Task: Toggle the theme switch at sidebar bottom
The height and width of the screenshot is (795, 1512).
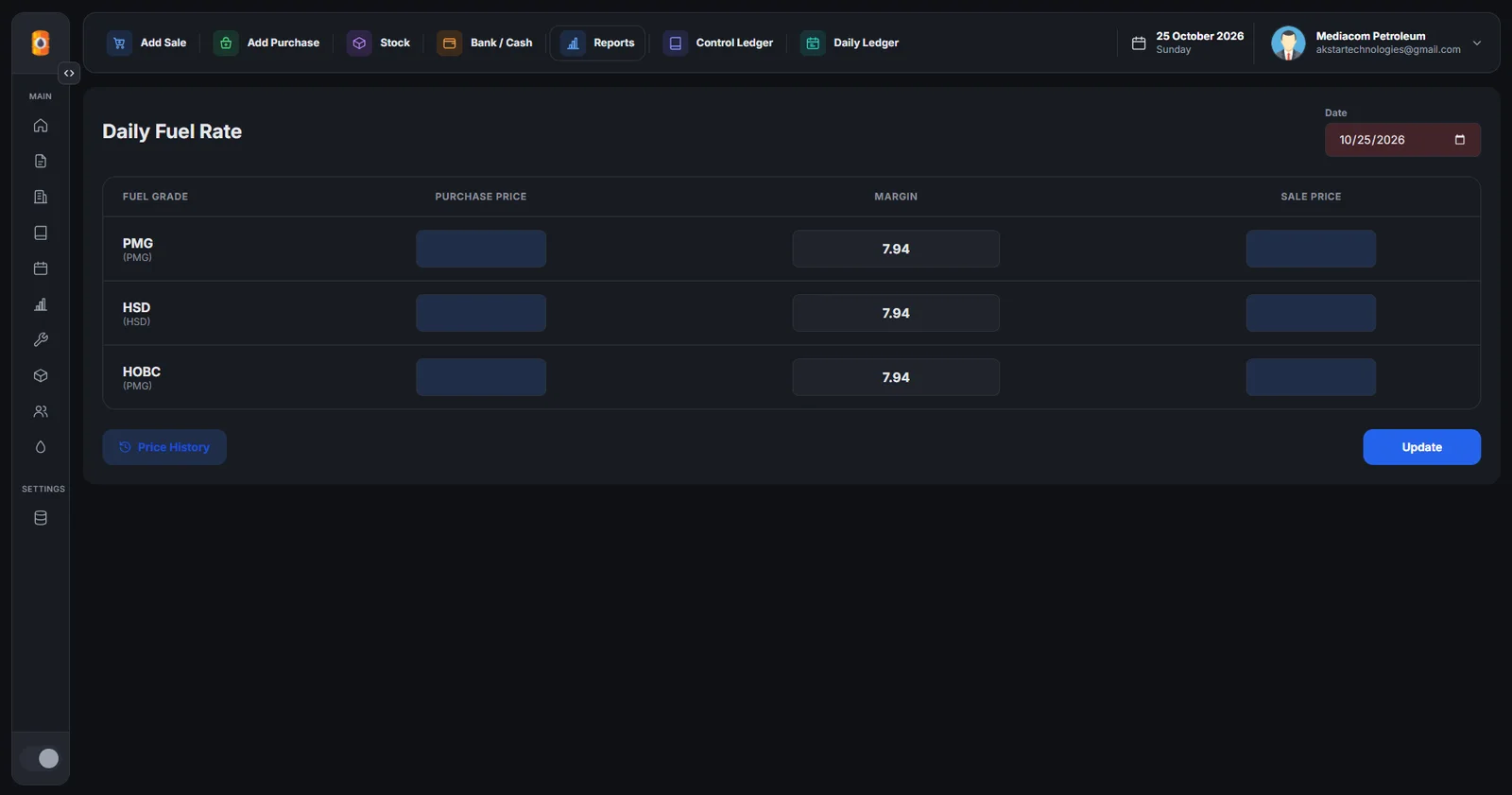Action: (x=40, y=758)
